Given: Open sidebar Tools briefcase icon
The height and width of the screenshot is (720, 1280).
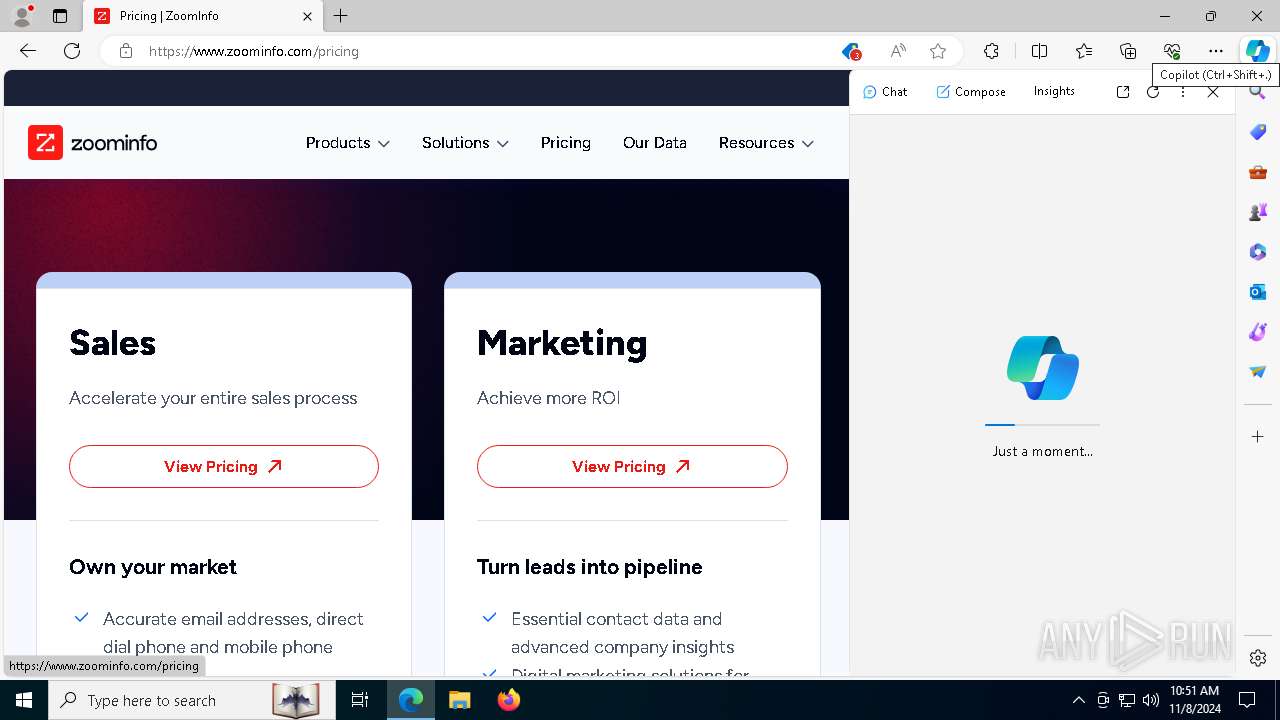Looking at the screenshot, I should (x=1258, y=172).
